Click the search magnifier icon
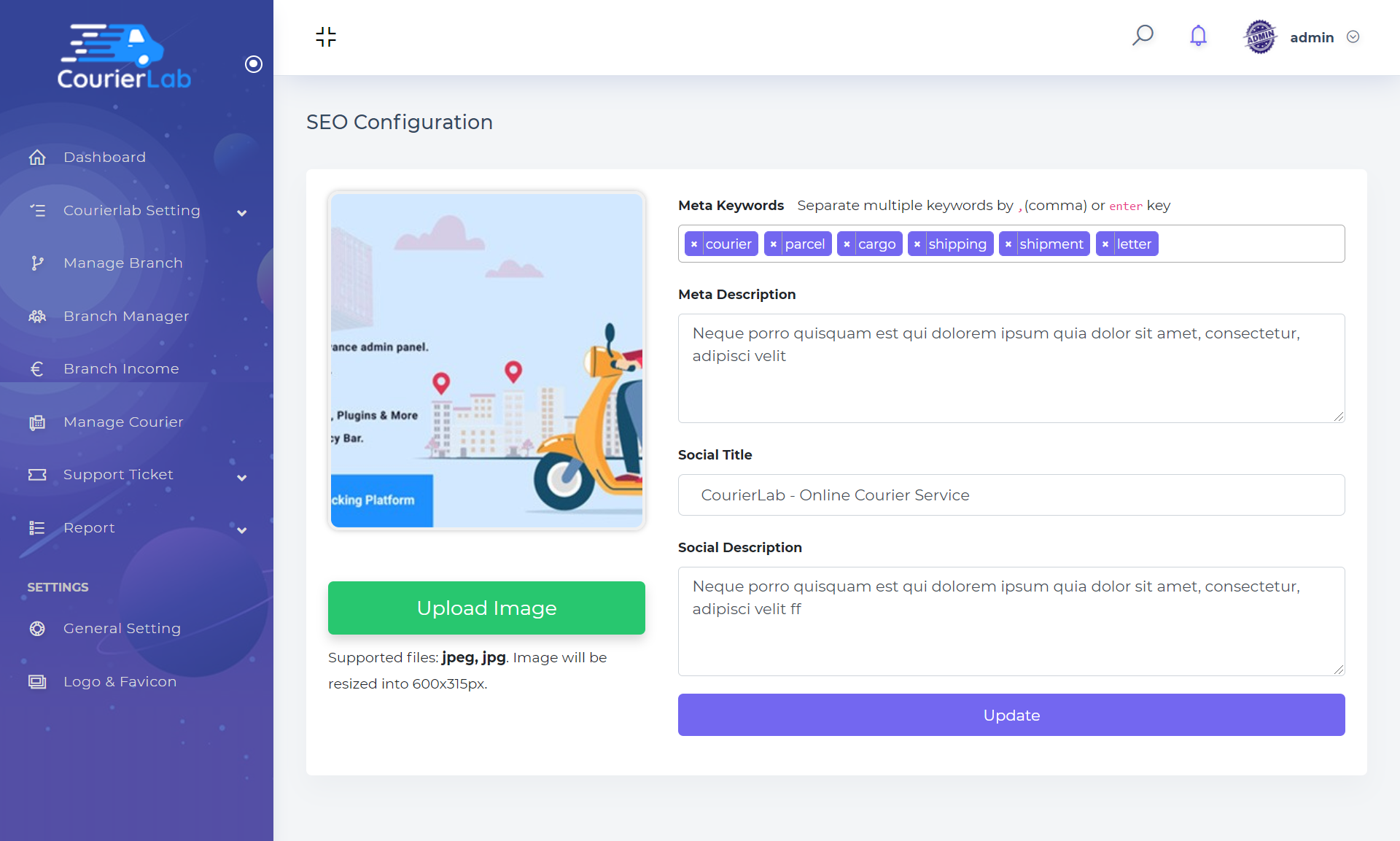Image resolution: width=1400 pixels, height=841 pixels. [1143, 36]
